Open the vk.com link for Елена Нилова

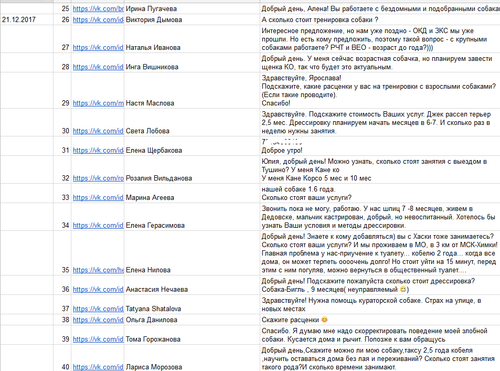tap(98, 270)
